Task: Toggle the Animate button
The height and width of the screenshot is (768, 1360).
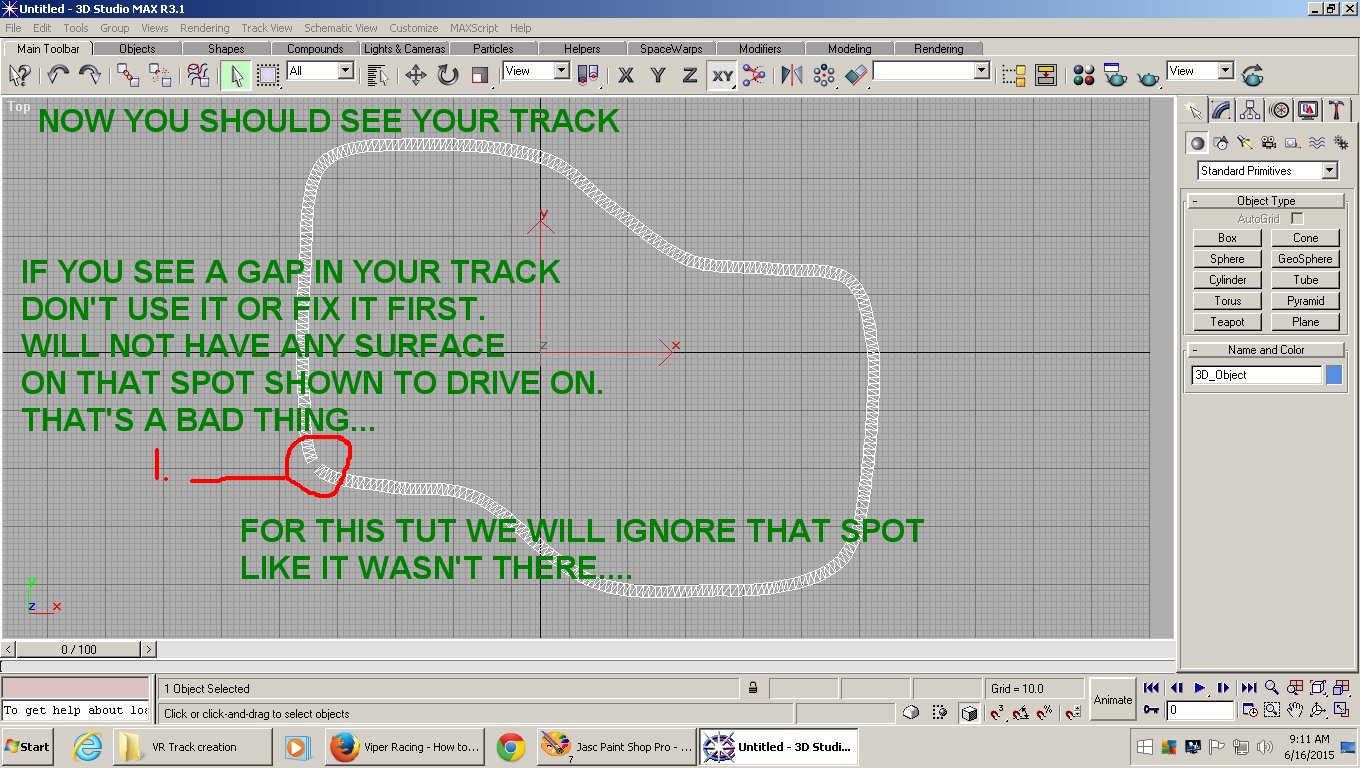Action: 1113,700
